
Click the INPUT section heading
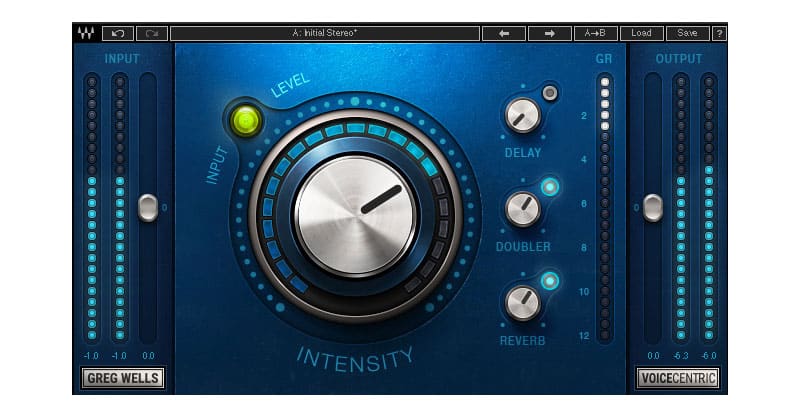pyautogui.click(x=122, y=59)
